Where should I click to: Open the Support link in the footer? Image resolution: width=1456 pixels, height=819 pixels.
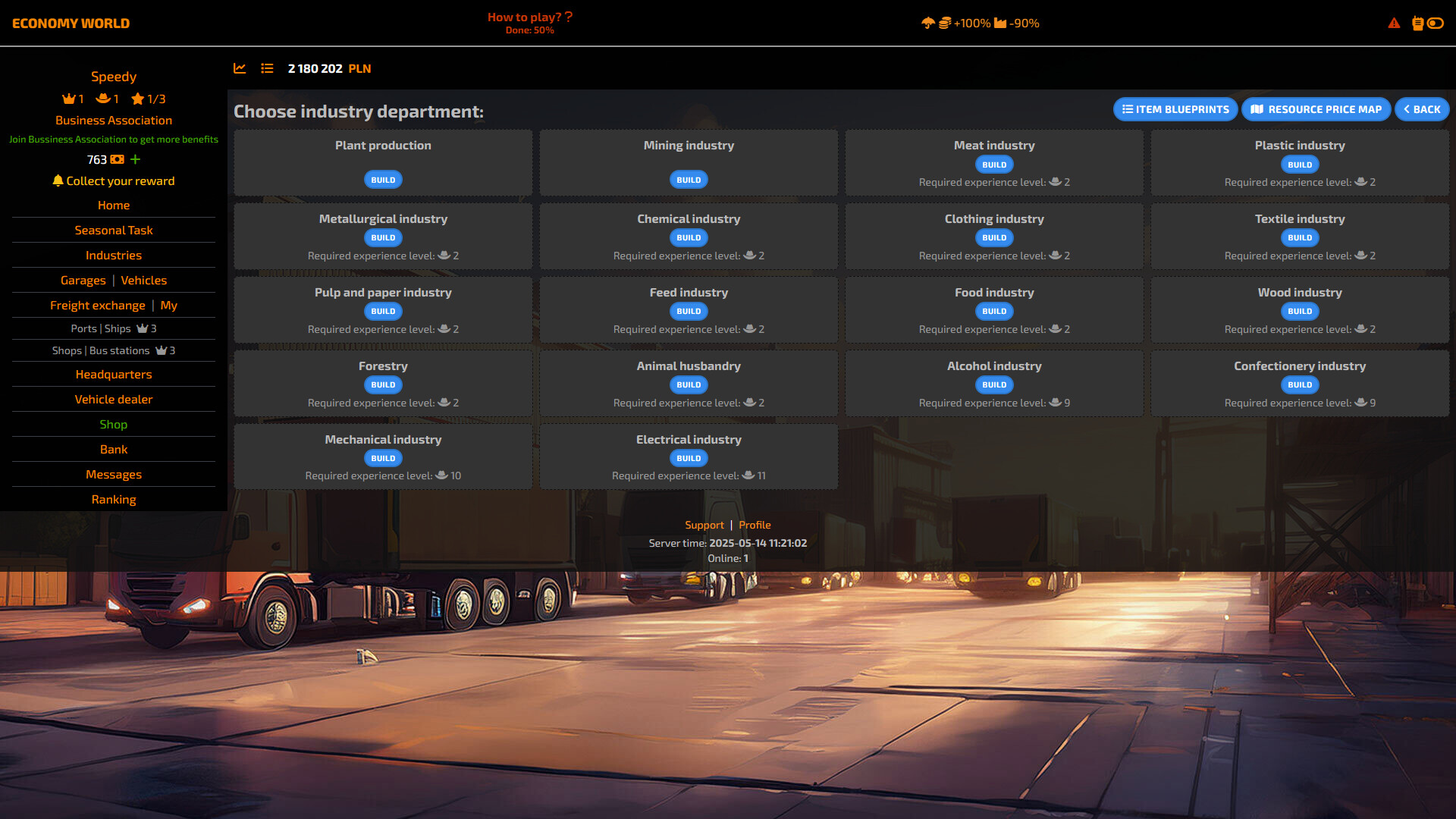[704, 524]
